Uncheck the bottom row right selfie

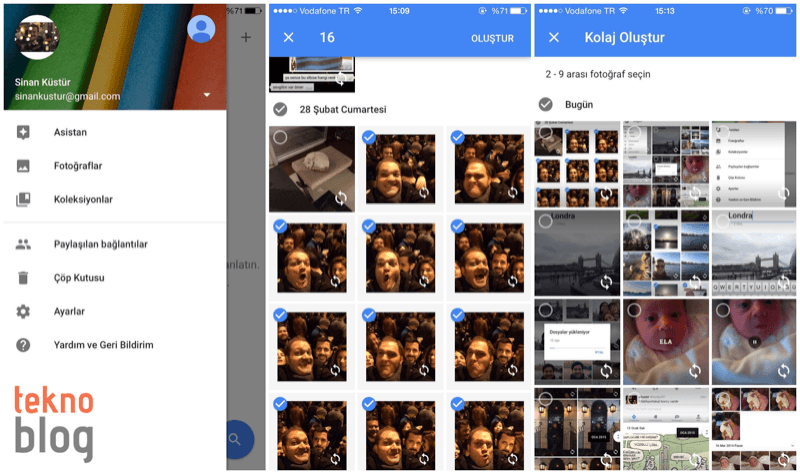click(458, 404)
